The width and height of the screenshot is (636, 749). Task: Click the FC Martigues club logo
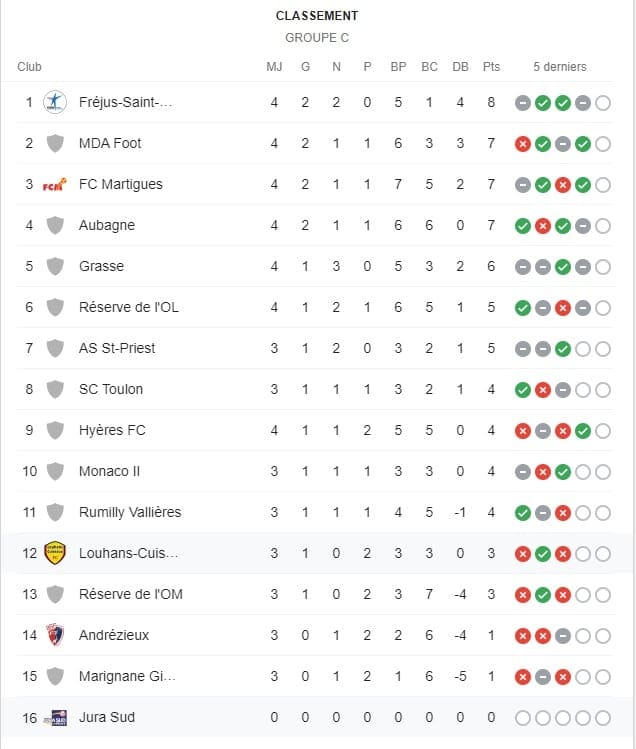click(54, 184)
